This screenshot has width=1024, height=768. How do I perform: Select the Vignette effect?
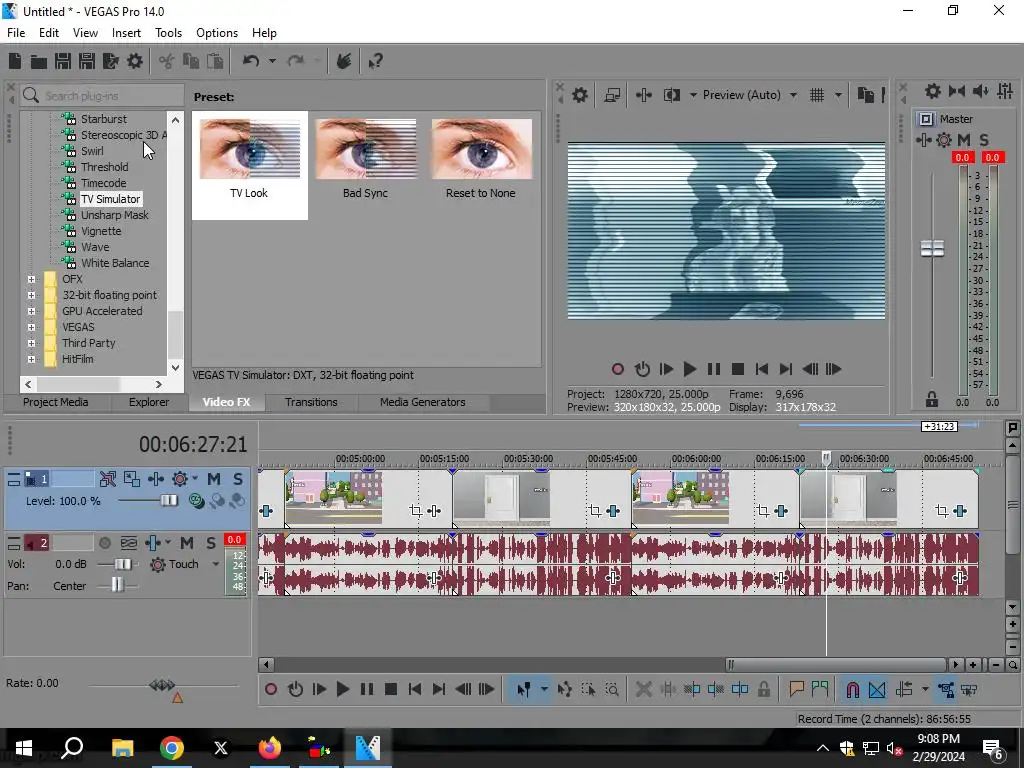101,231
